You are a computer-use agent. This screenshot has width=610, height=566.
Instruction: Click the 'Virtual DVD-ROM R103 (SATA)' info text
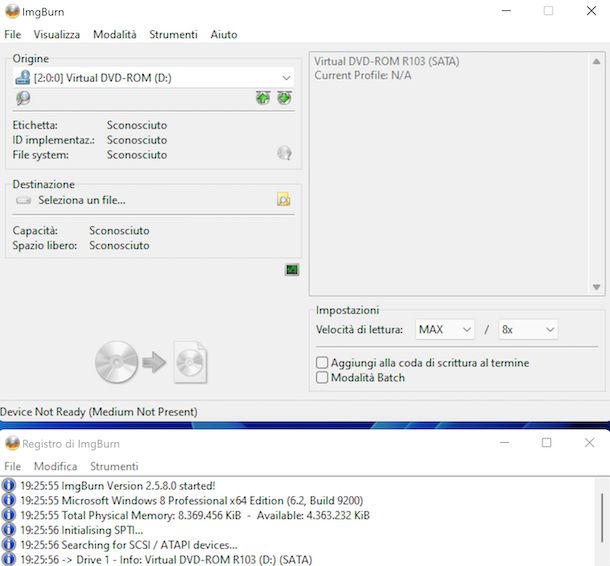[386, 61]
